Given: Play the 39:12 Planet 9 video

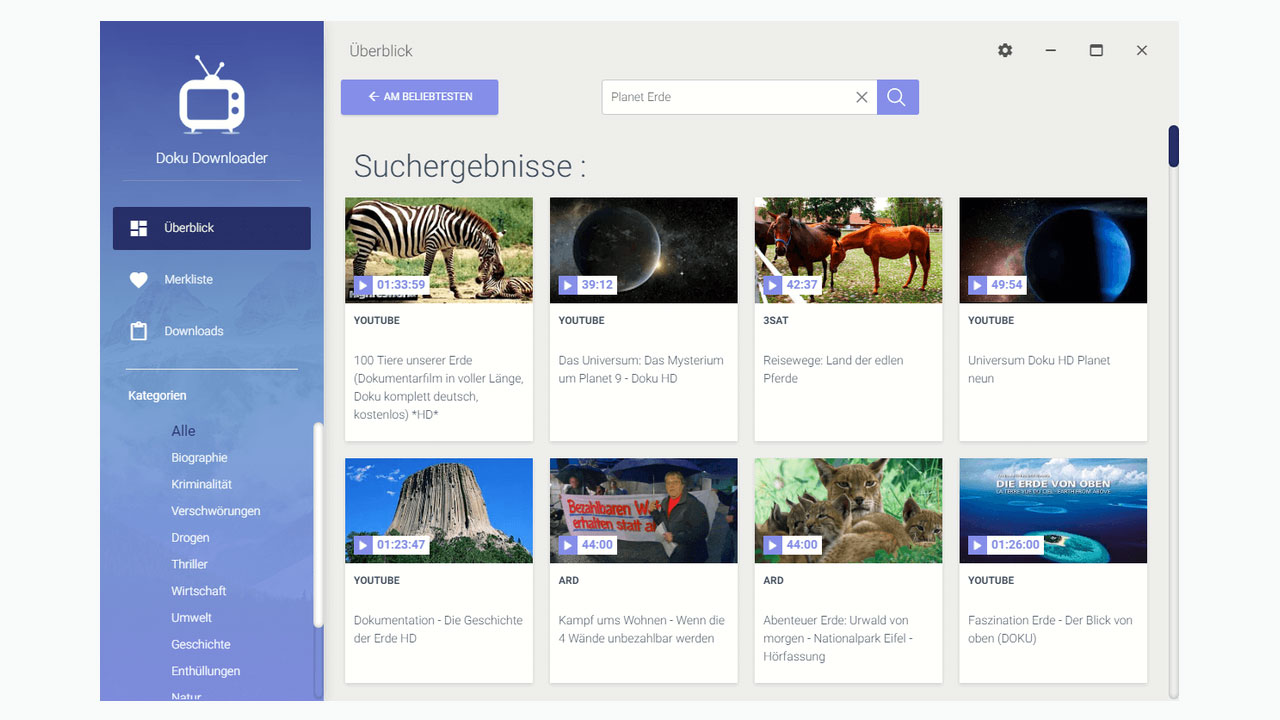Looking at the screenshot, I should tap(567, 285).
